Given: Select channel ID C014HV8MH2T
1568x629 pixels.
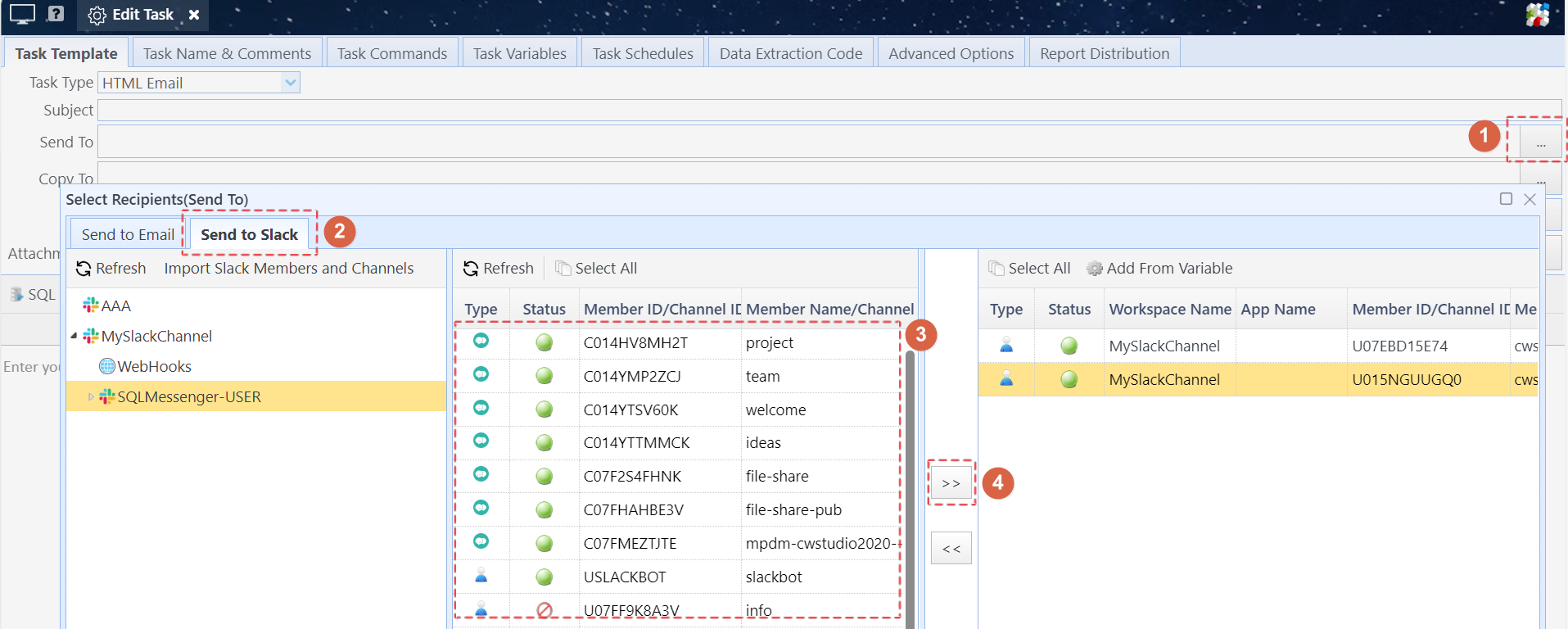Looking at the screenshot, I should pyautogui.click(x=635, y=342).
